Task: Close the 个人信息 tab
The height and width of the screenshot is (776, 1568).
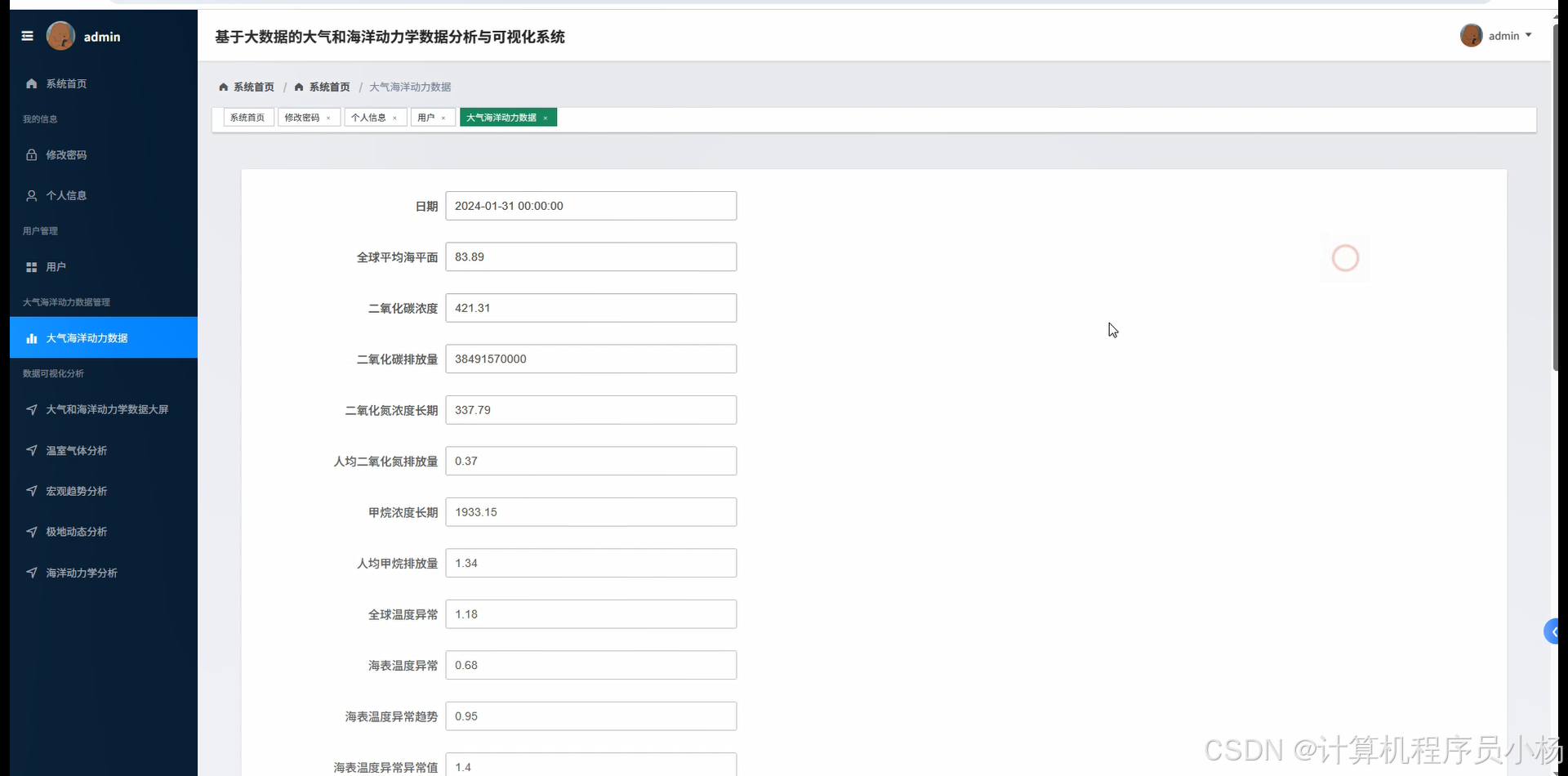Action: (x=394, y=118)
